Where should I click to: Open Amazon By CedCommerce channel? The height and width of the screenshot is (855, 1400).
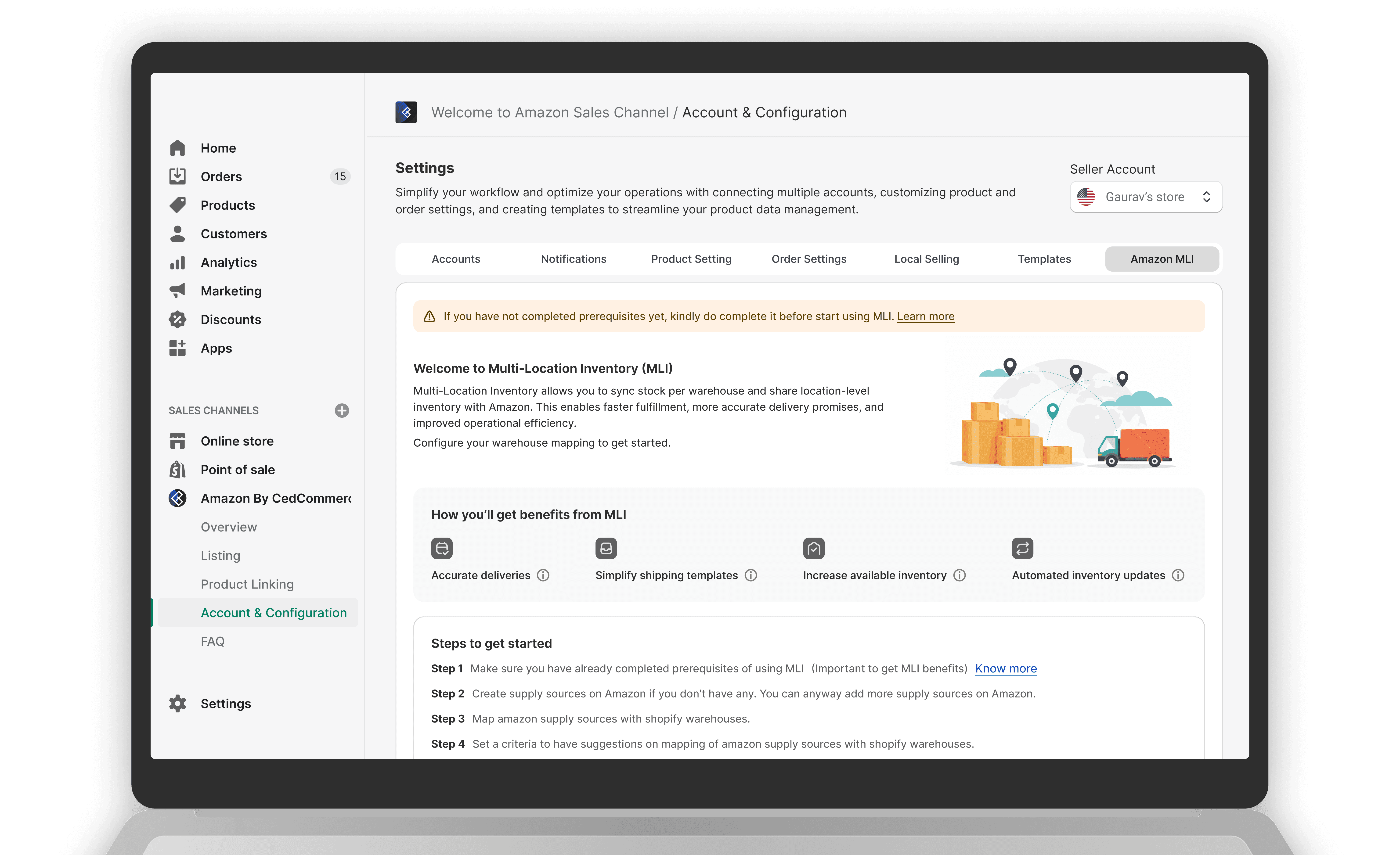pyautogui.click(x=276, y=498)
